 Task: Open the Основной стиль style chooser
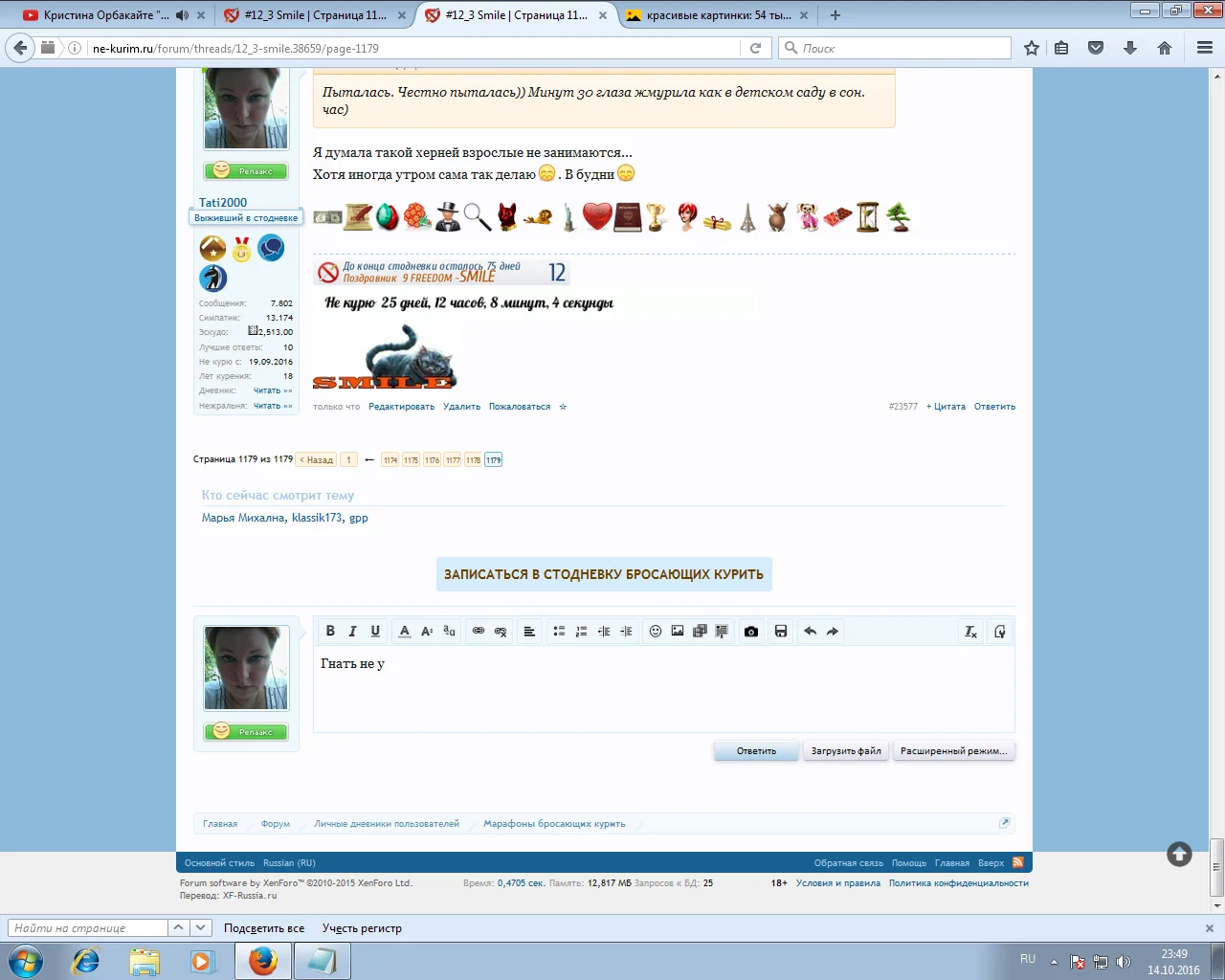[x=219, y=863]
